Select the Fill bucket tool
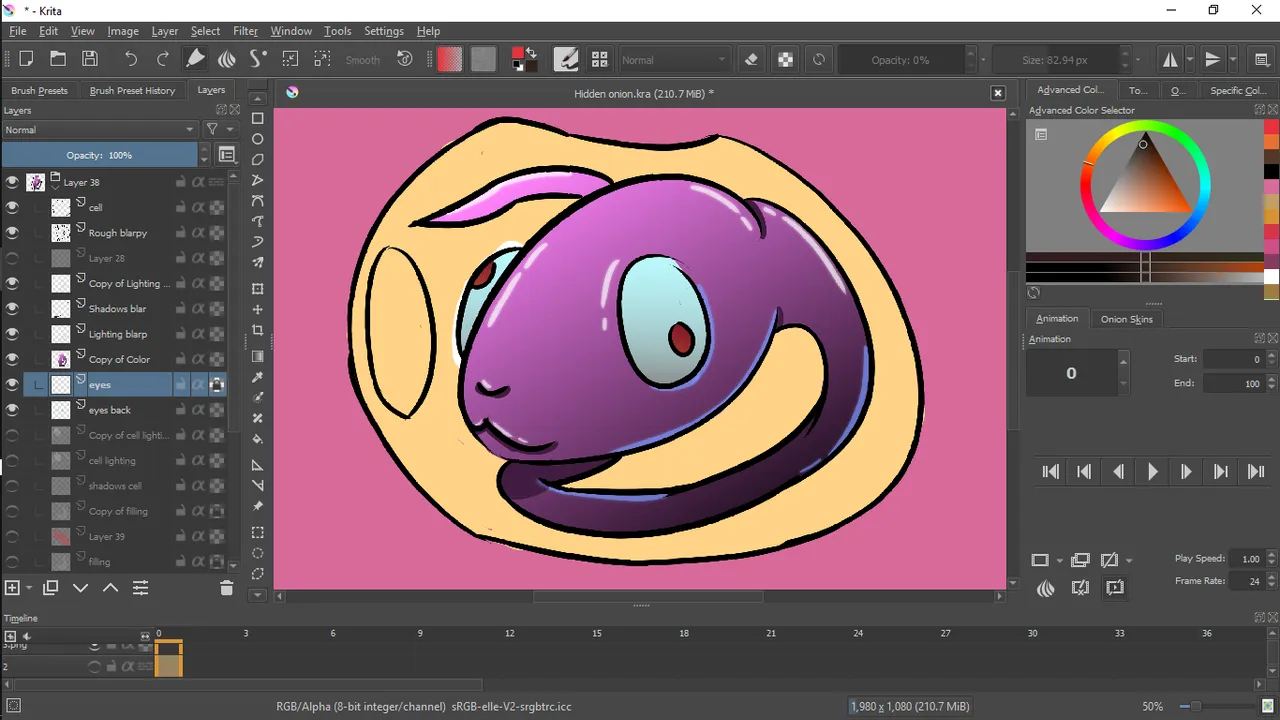1280x720 pixels. 257,438
